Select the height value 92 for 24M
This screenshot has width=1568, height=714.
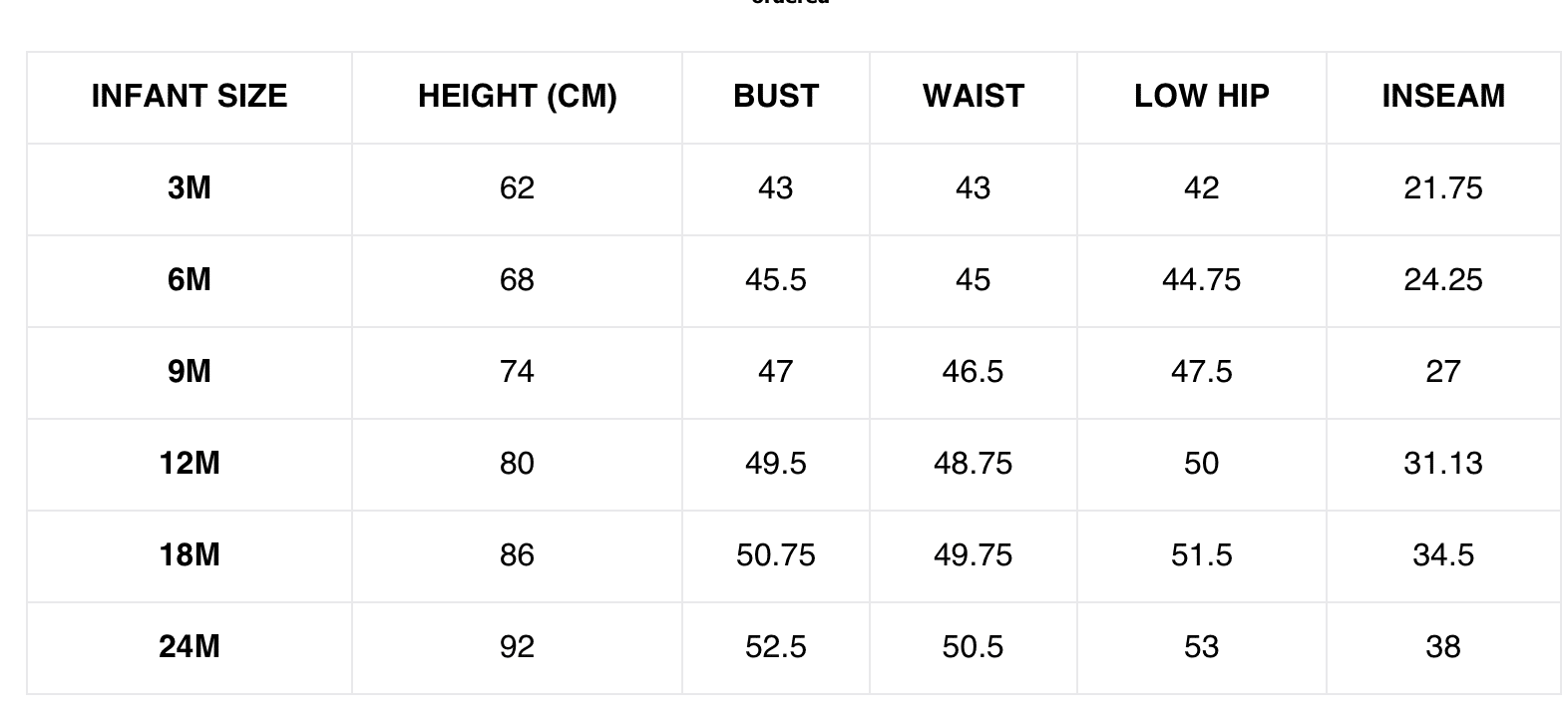tap(517, 647)
